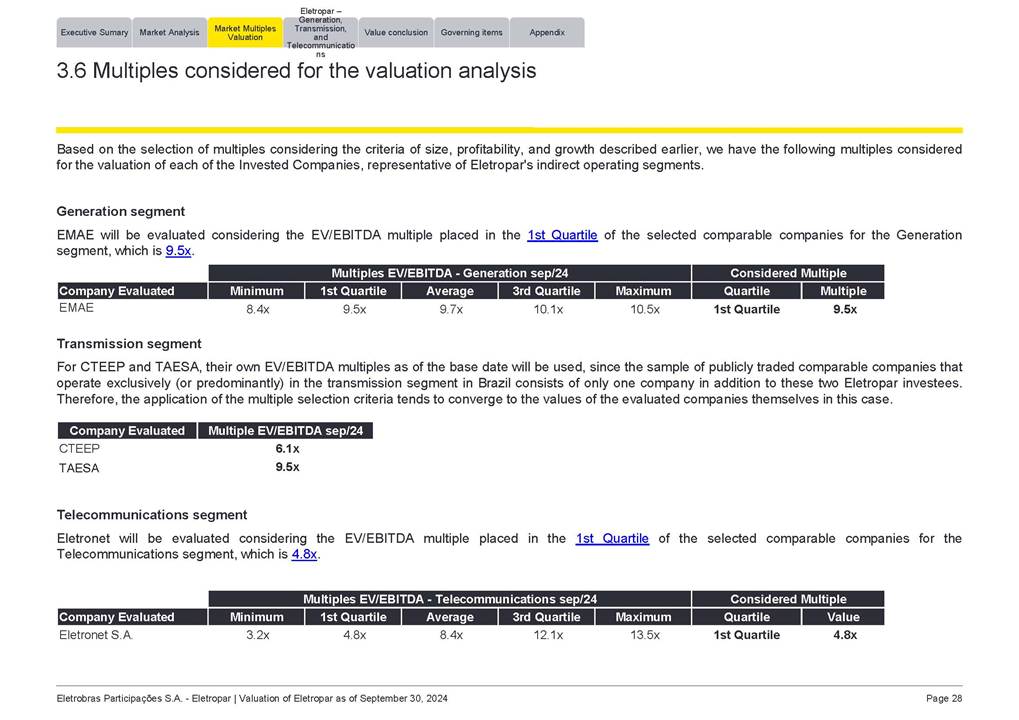Open the Executive Sumary tab
1019x720 pixels.
coord(94,33)
